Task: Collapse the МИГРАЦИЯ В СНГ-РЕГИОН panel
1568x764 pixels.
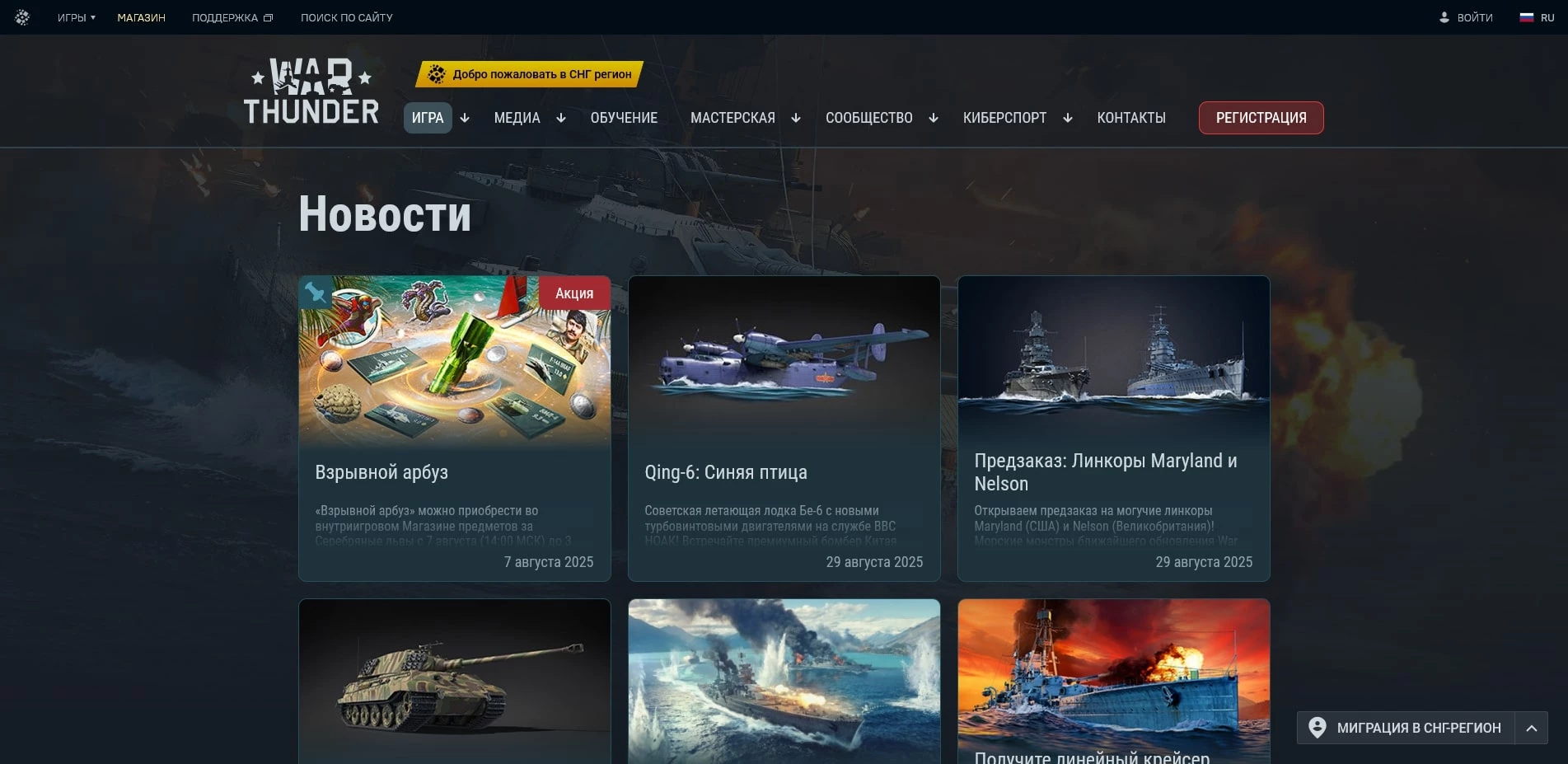Action: point(1533,728)
